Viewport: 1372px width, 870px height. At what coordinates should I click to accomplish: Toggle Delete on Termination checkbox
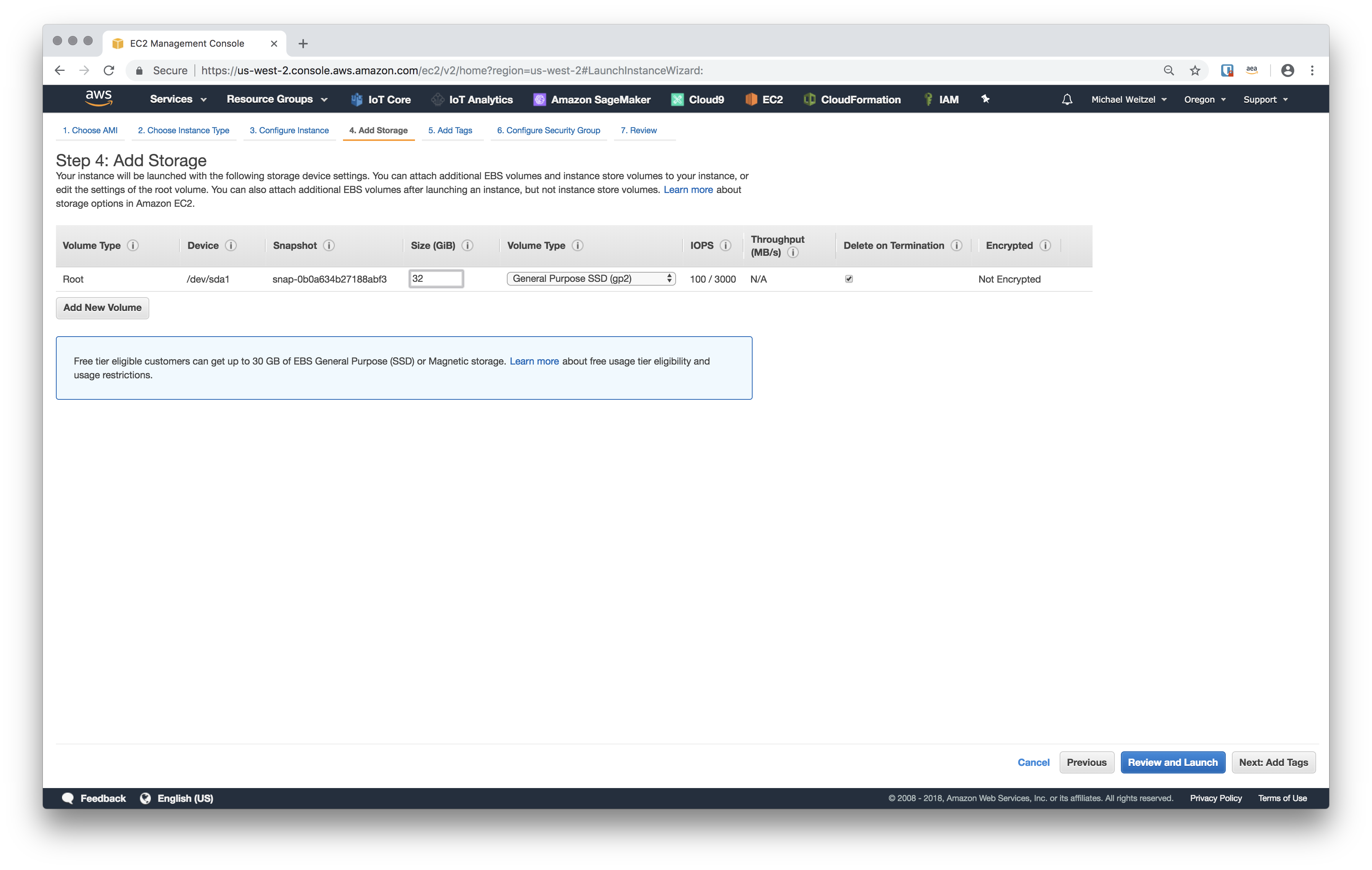click(849, 279)
